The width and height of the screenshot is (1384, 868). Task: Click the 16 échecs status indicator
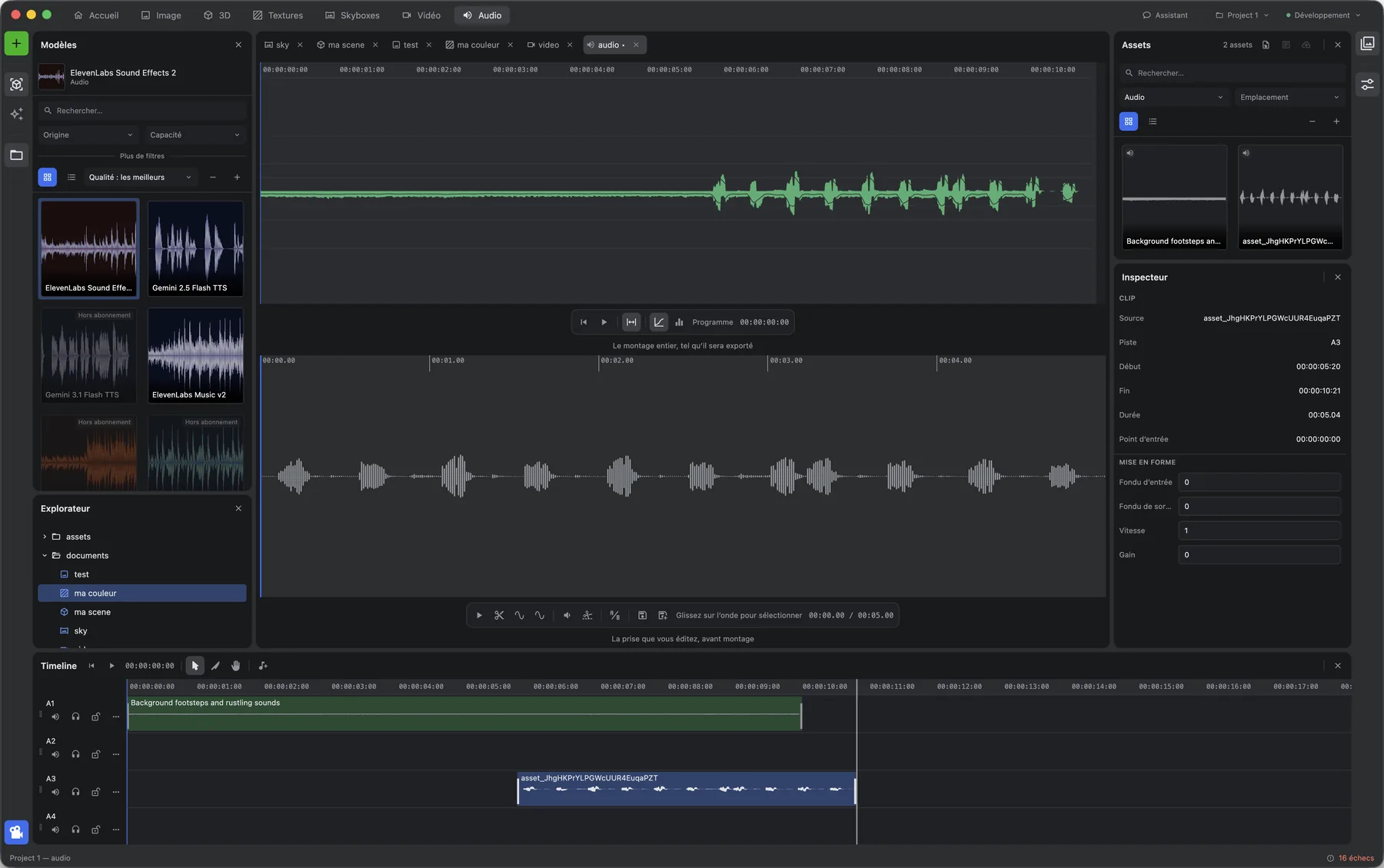click(1350, 858)
